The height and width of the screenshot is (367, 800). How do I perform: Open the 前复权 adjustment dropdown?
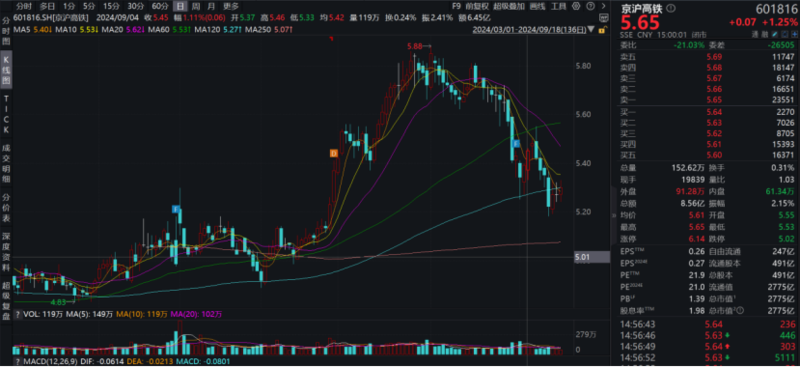pyautogui.click(x=477, y=6)
